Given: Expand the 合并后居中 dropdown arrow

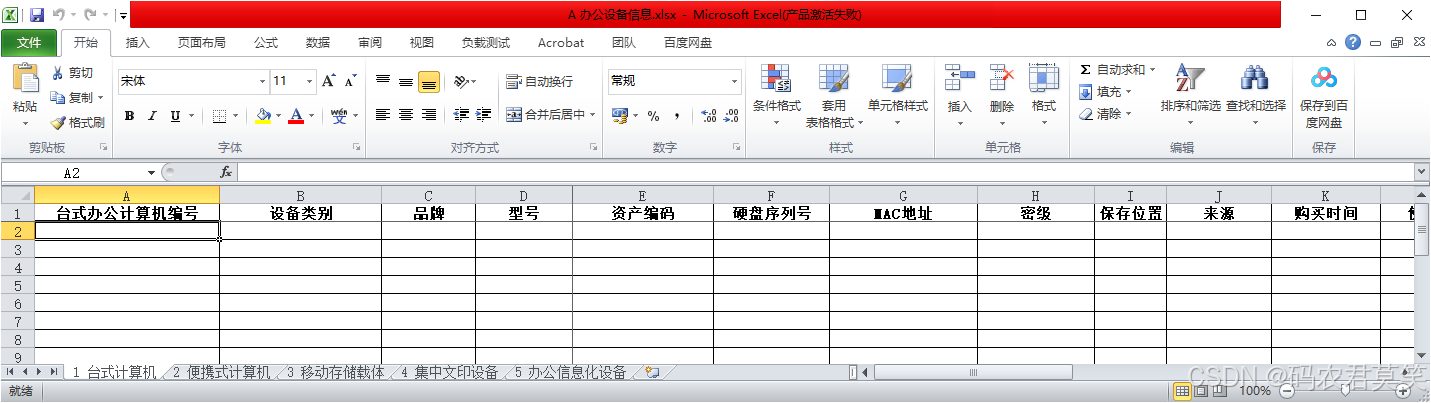Looking at the screenshot, I should 592,115.
